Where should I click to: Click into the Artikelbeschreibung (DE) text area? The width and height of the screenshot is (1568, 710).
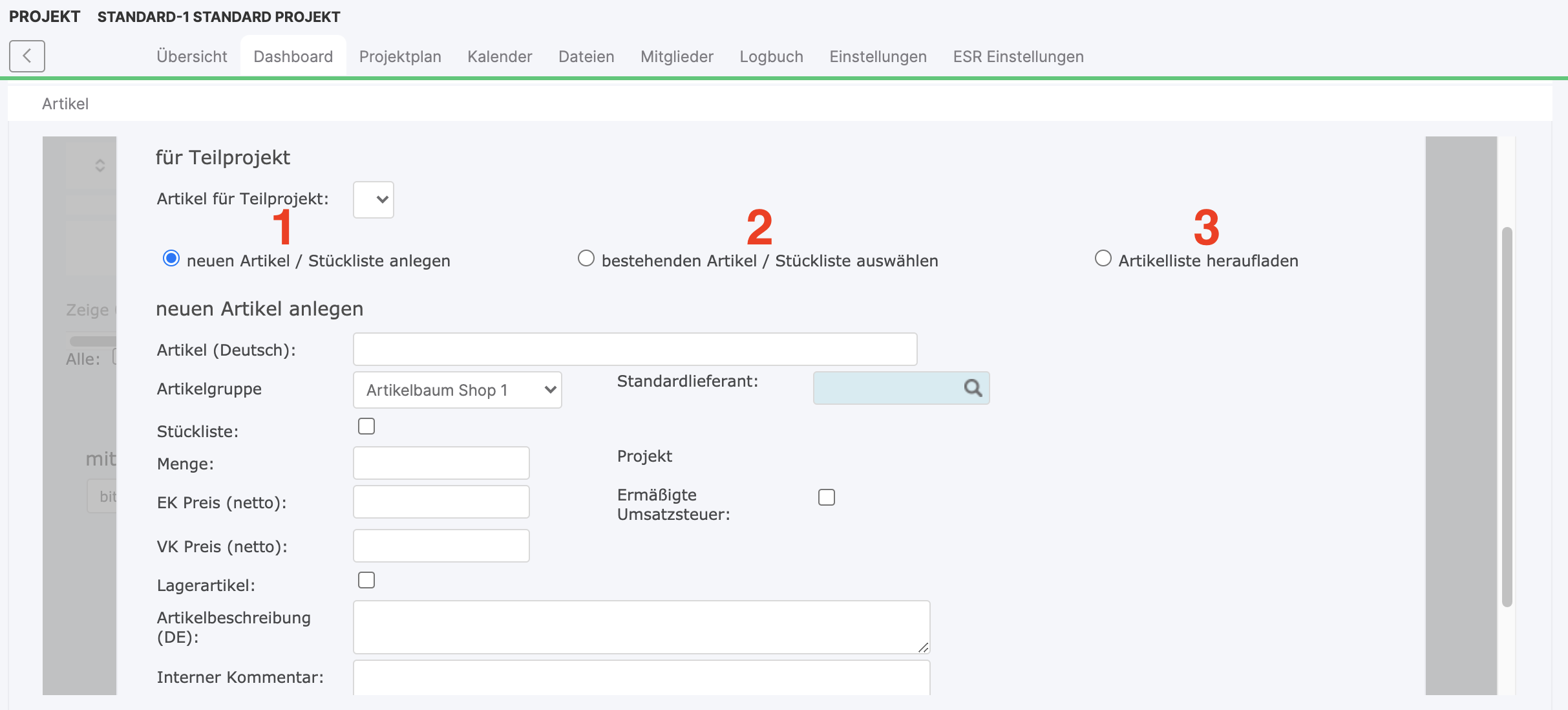[x=641, y=627]
